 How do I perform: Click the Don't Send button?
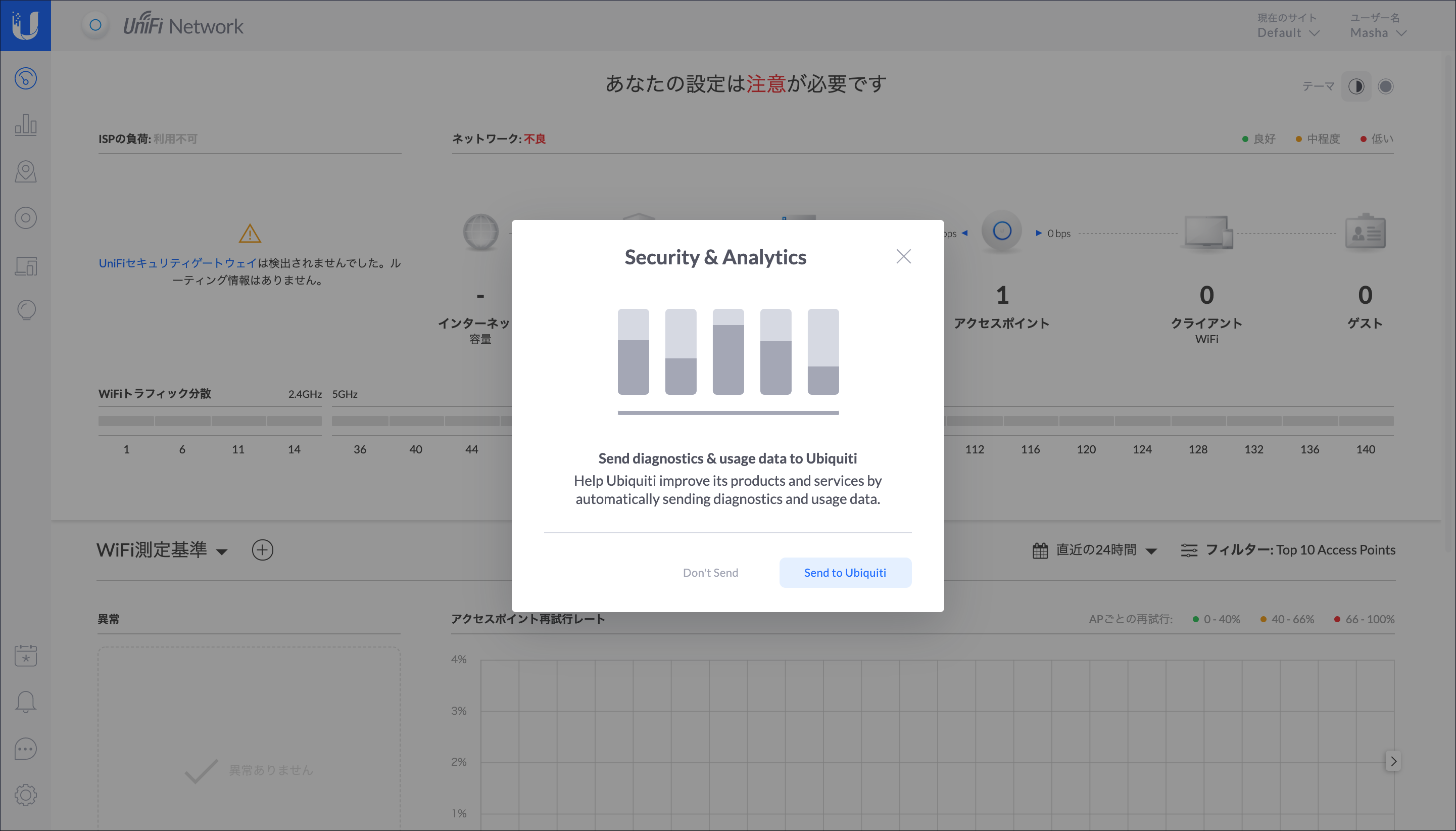pos(710,573)
